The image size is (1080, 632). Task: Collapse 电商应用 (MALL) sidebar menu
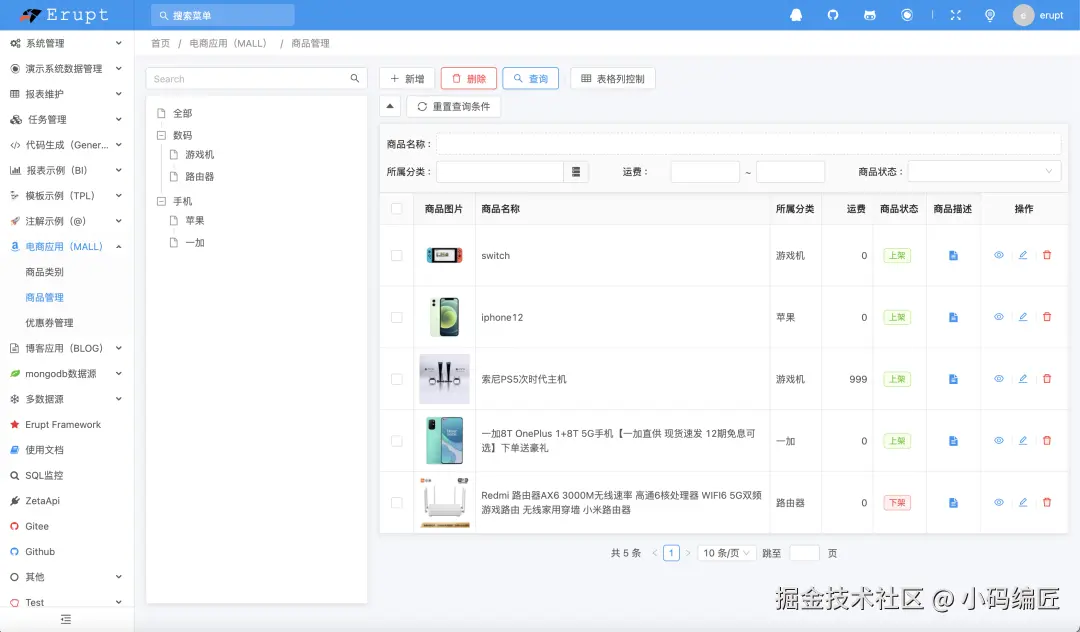pyautogui.click(x=67, y=246)
